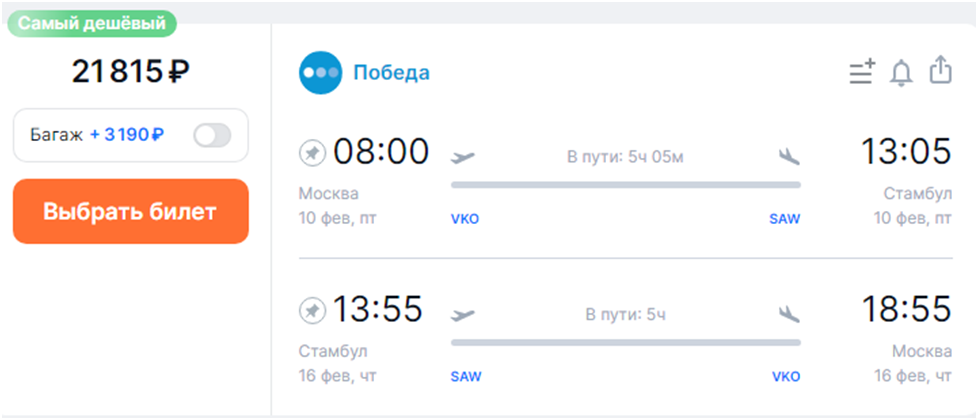Add ticket to comparison list icon

(x=861, y=72)
